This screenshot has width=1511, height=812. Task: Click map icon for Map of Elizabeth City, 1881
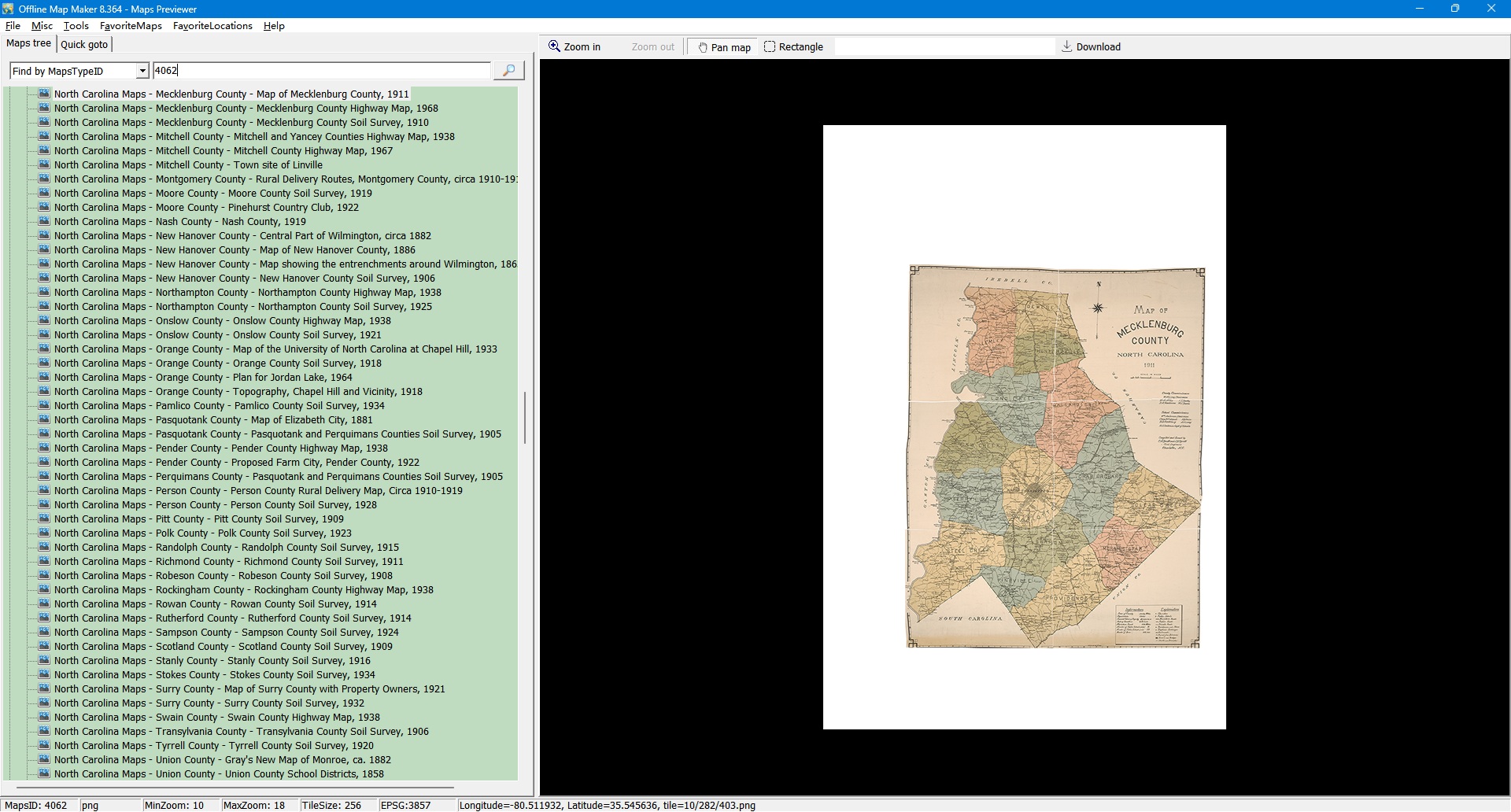pos(45,420)
